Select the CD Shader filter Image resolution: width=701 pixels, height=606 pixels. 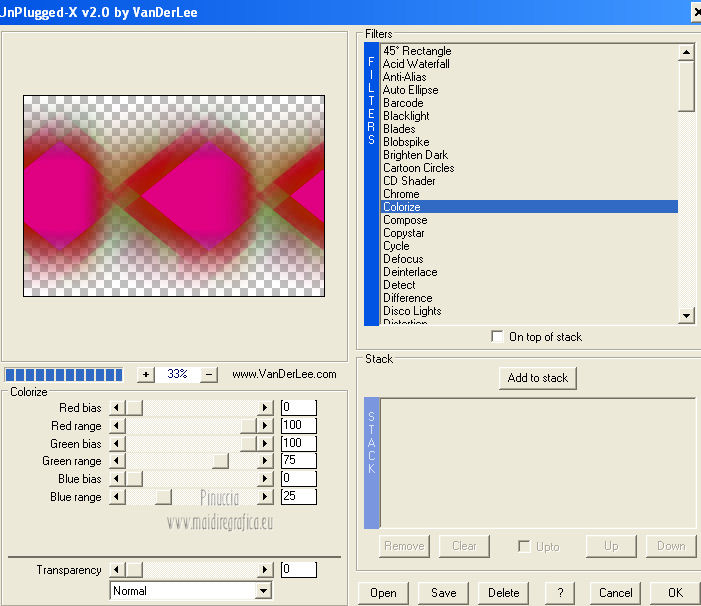529,181
